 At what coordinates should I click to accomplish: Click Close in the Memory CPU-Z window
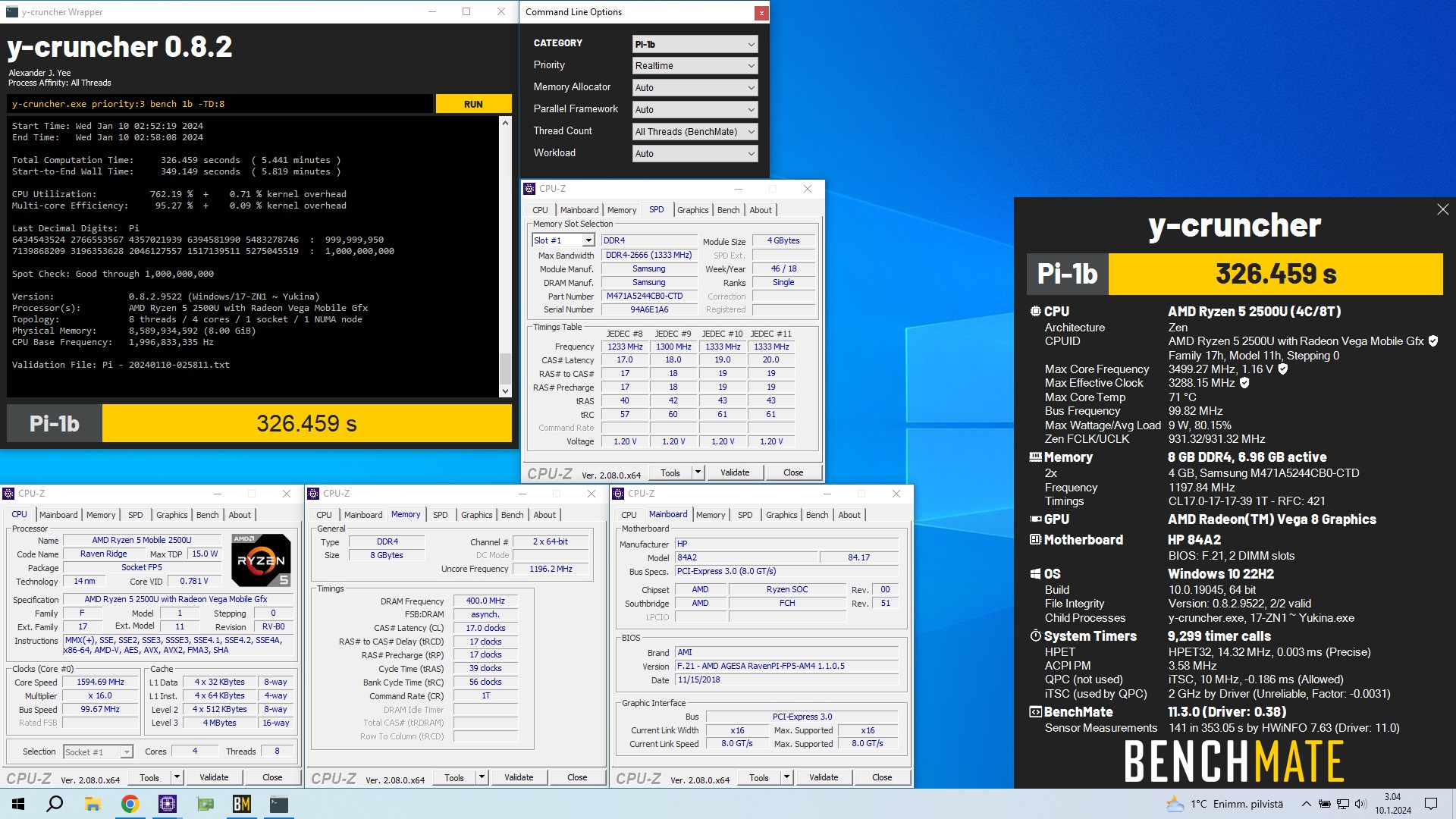click(577, 777)
